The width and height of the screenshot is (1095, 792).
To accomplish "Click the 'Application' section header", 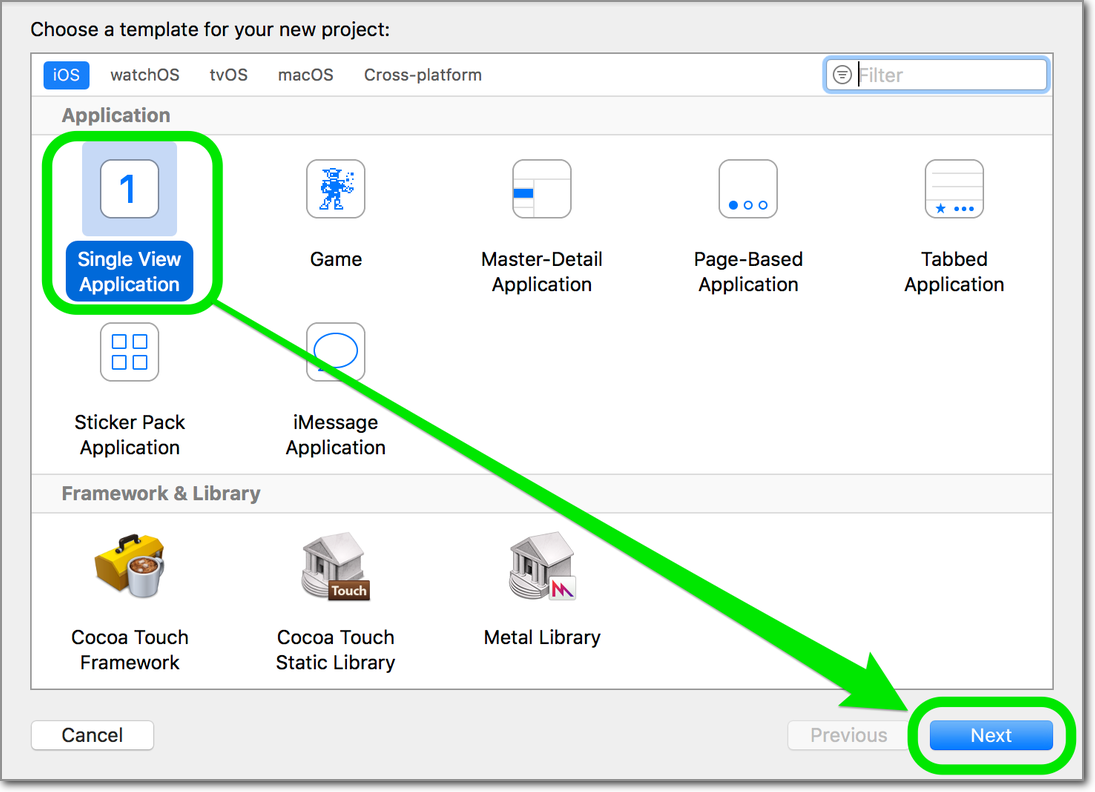I will 116,115.
